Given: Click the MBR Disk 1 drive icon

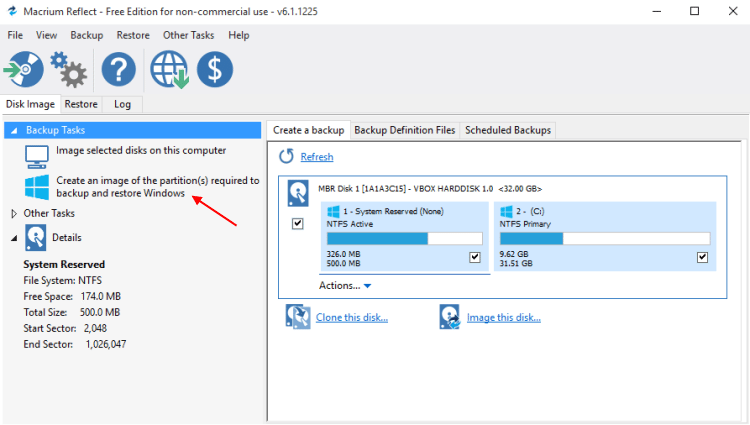Looking at the screenshot, I should [x=298, y=193].
